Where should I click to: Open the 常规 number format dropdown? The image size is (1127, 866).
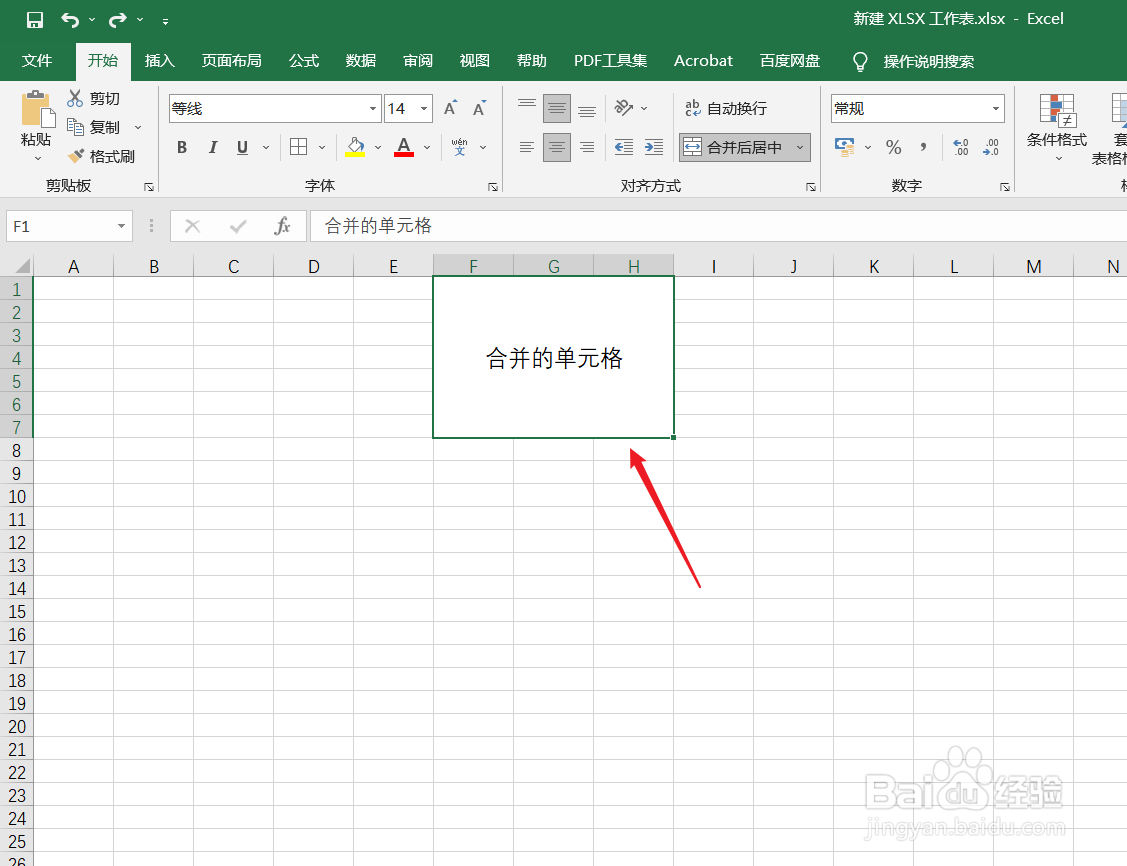[995, 109]
